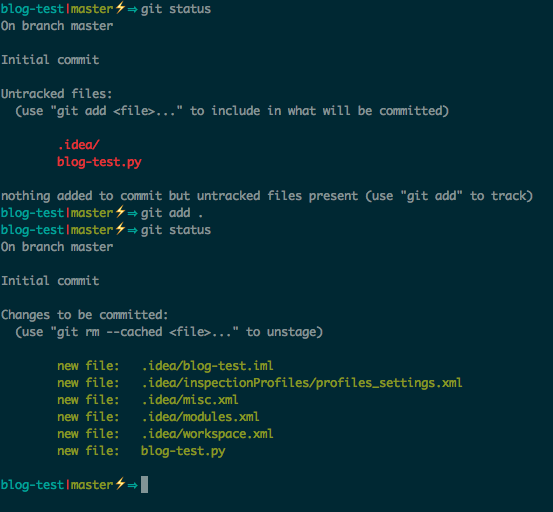Click the profiles_settings.xml staged file path
553x512 pixels.
[x=302, y=383]
